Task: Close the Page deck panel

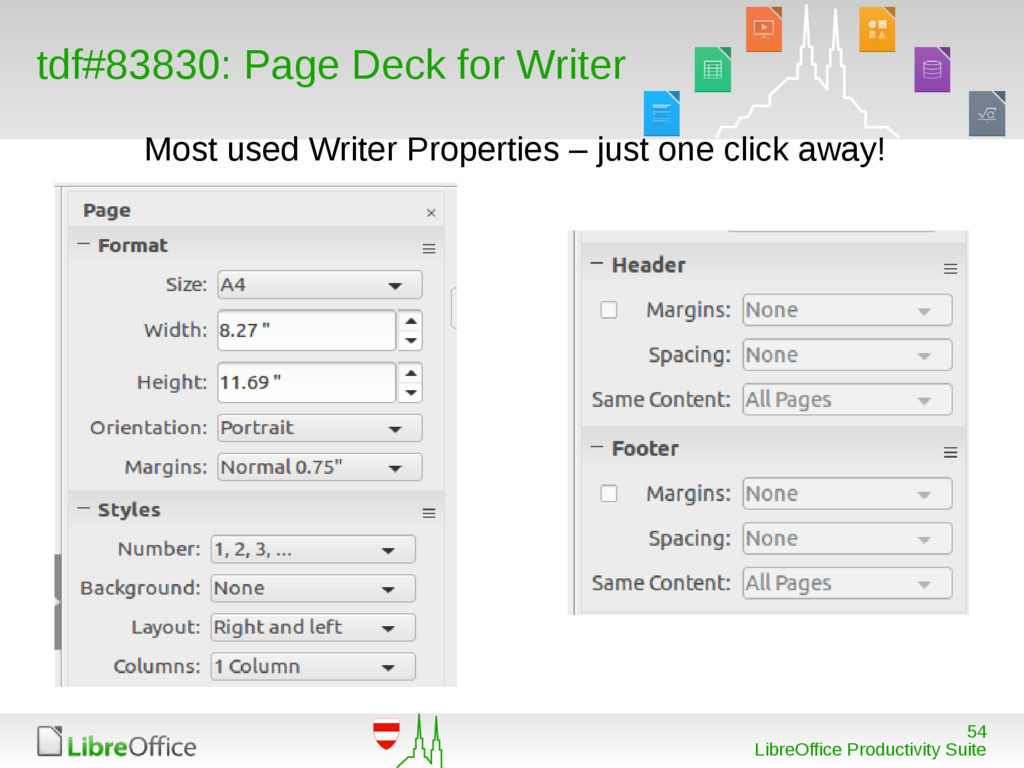Action: [430, 213]
